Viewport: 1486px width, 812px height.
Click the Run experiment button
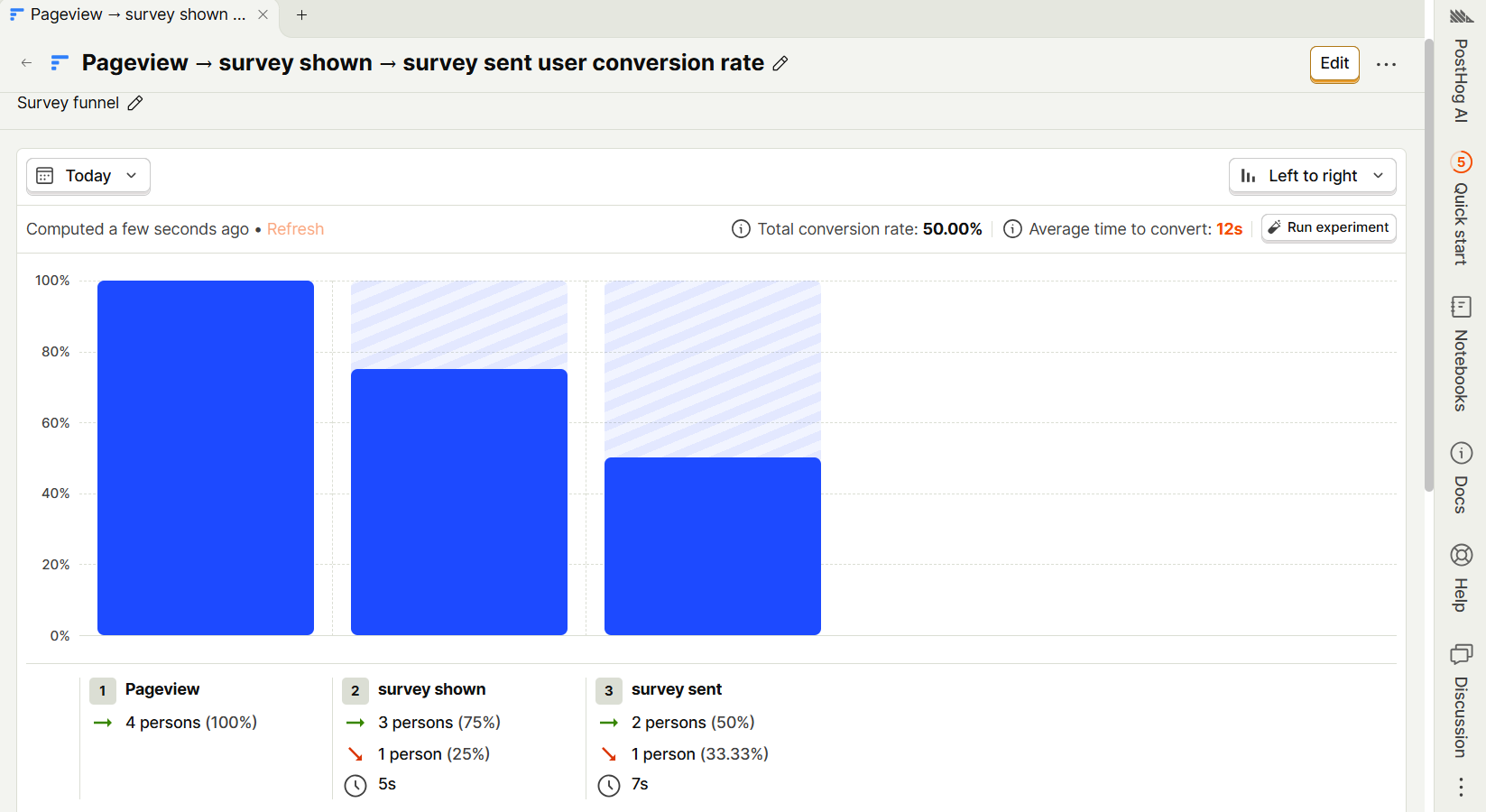(1328, 227)
